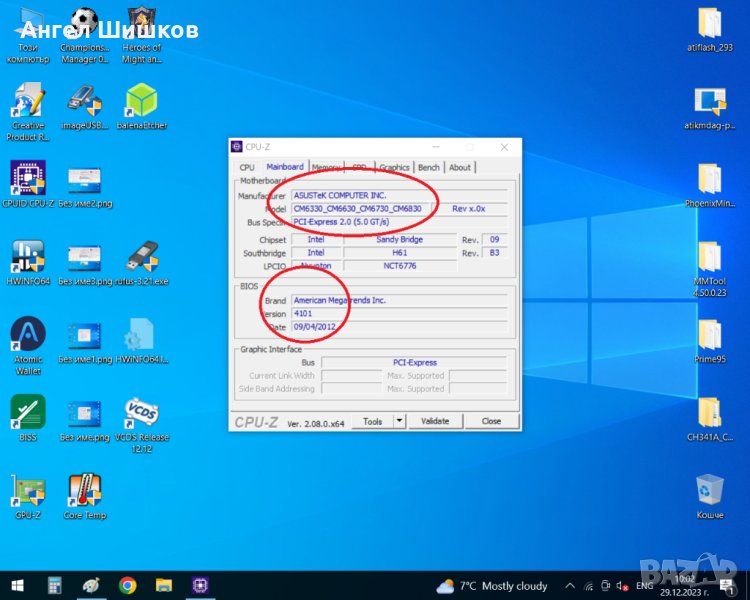Click Chrome icon in the taskbar
Screen dimensions: 750x600
point(127,585)
